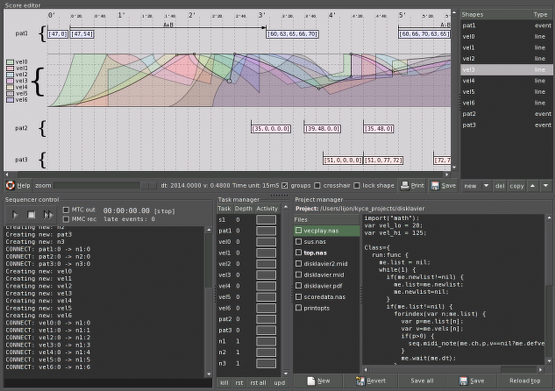Stop the sequencer with the stop button
This screenshot has height=391, width=555.
tap(31, 214)
